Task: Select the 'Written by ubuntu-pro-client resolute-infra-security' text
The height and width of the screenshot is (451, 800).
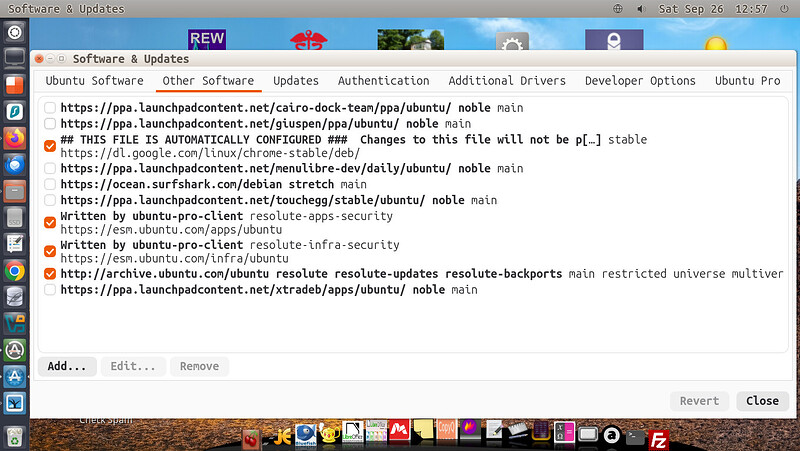Action: pyautogui.click(x=230, y=245)
